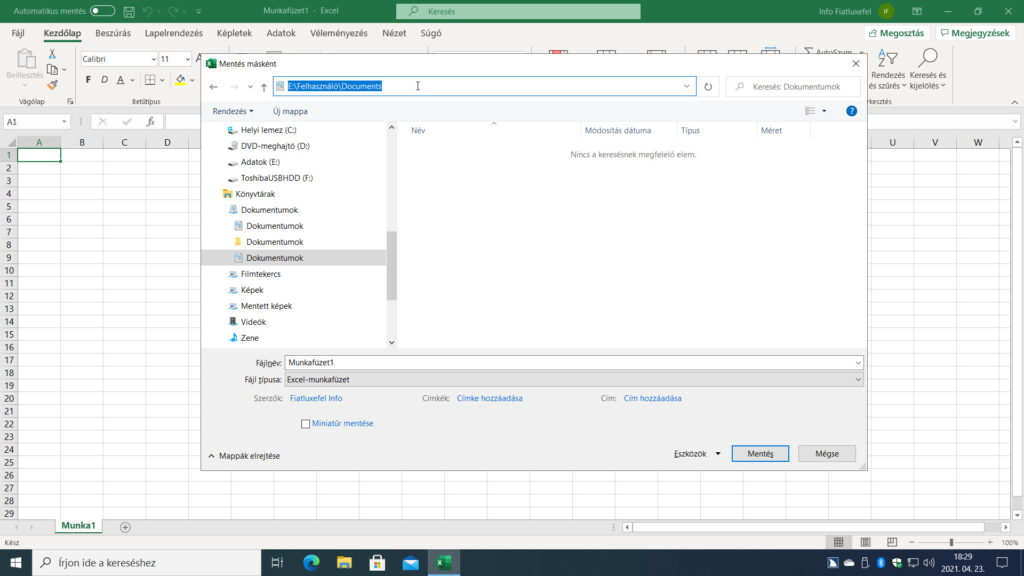Click the Keresés: Dokumentumok search field
Viewport: 1024px width, 576px height.
pyautogui.click(x=793, y=86)
